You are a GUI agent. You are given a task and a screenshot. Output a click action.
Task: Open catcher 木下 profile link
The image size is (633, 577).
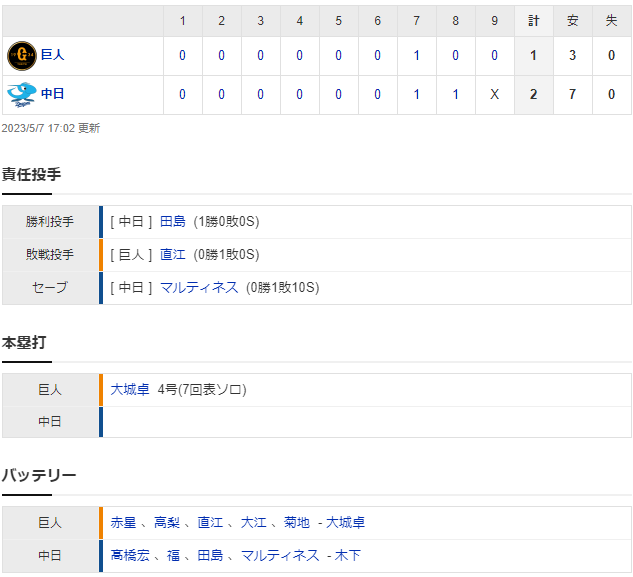click(x=348, y=556)
